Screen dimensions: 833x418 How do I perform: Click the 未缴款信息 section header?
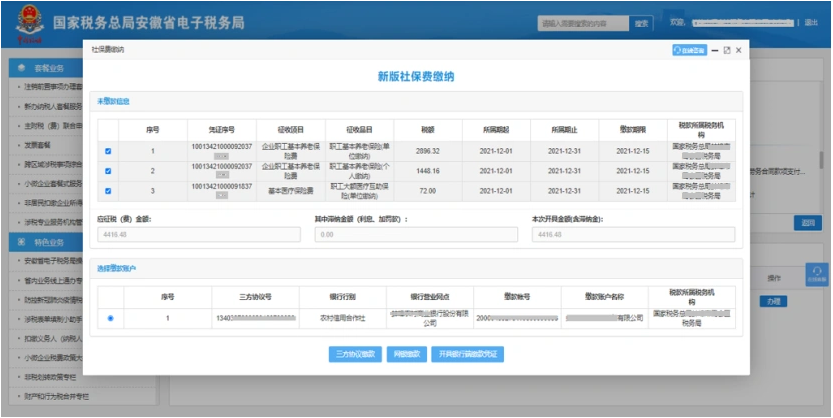(x=113, y=101)
